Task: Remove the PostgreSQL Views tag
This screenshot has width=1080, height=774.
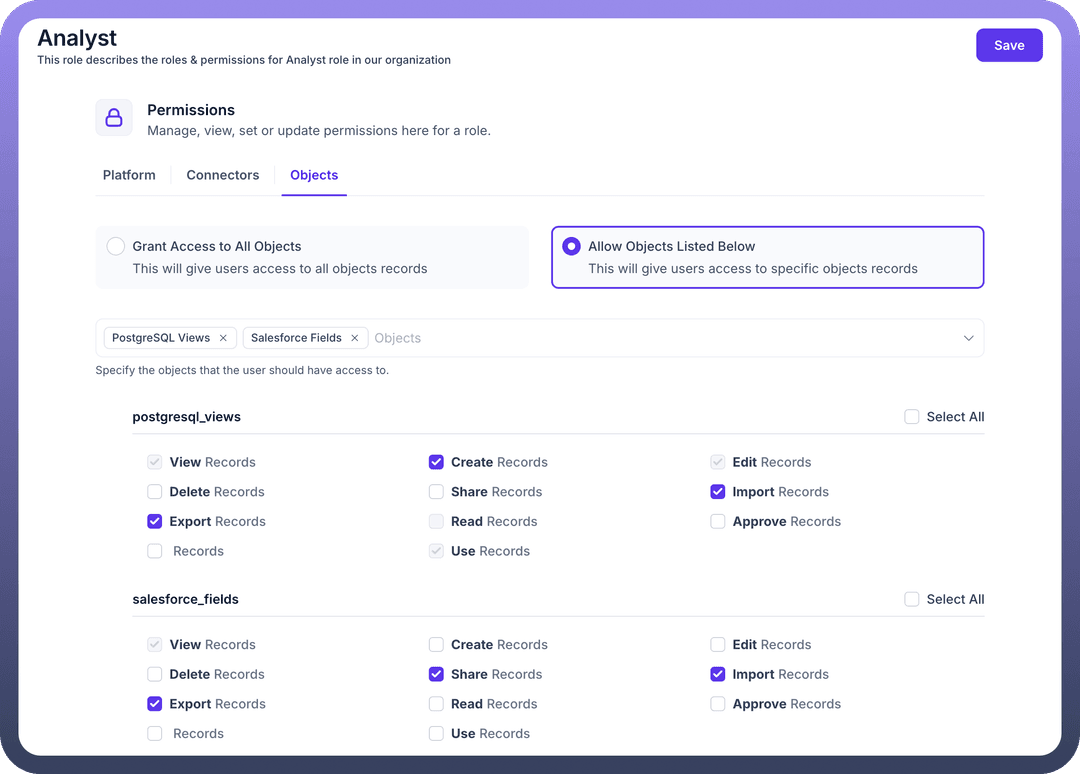Action: 223,338
